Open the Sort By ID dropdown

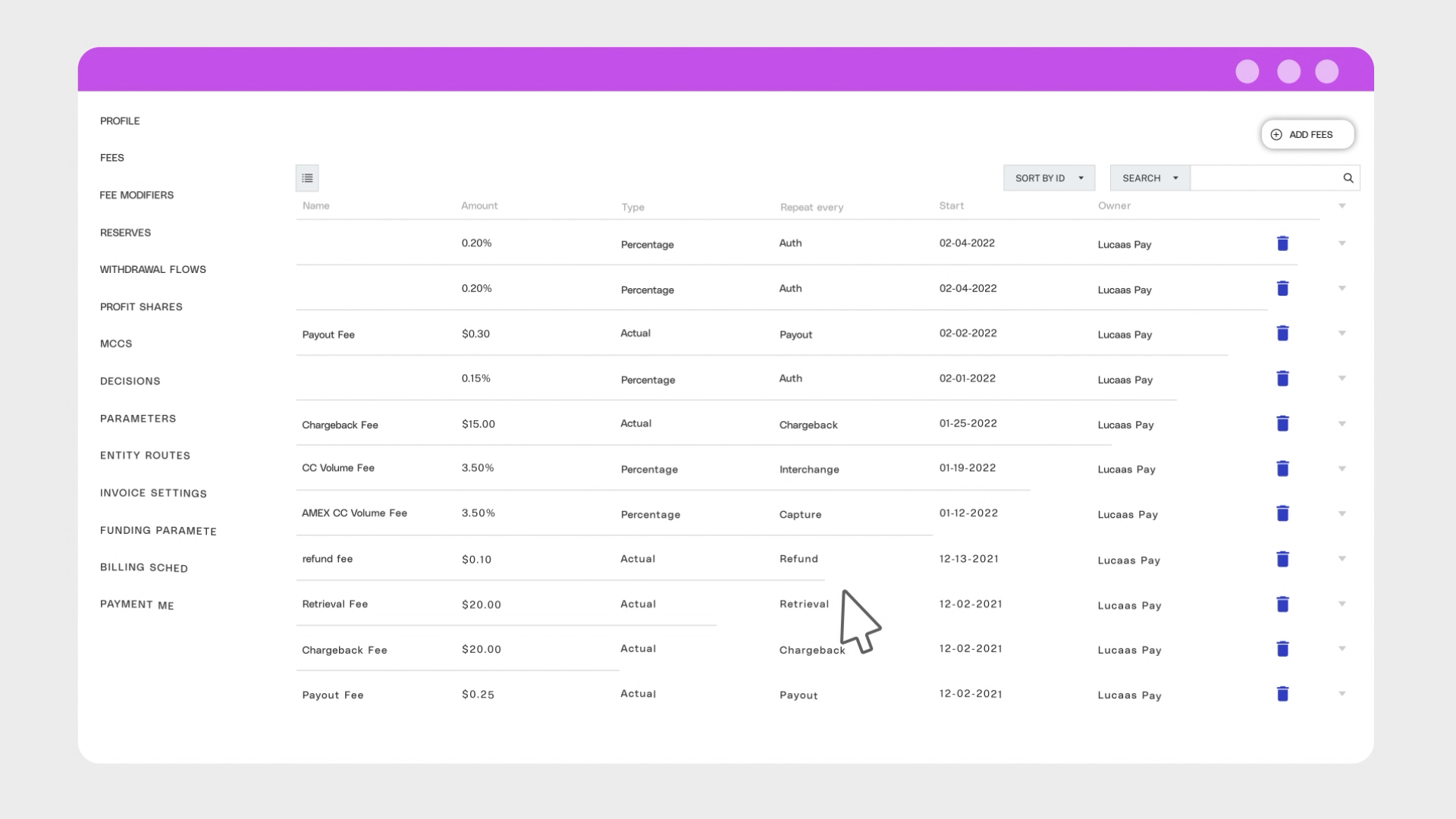tap(1049, 178)
